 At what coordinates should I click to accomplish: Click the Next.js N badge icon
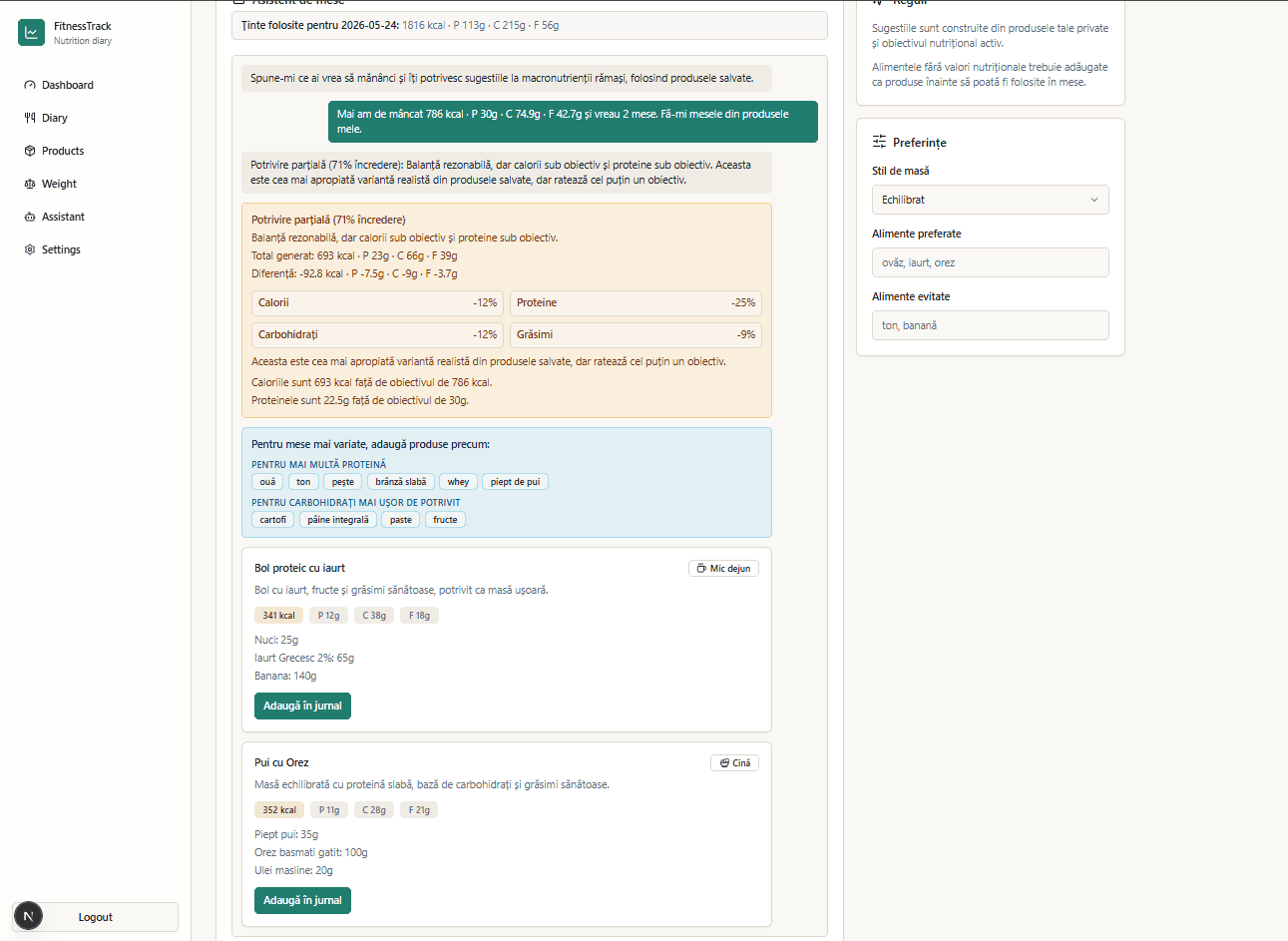click(29, 915)
